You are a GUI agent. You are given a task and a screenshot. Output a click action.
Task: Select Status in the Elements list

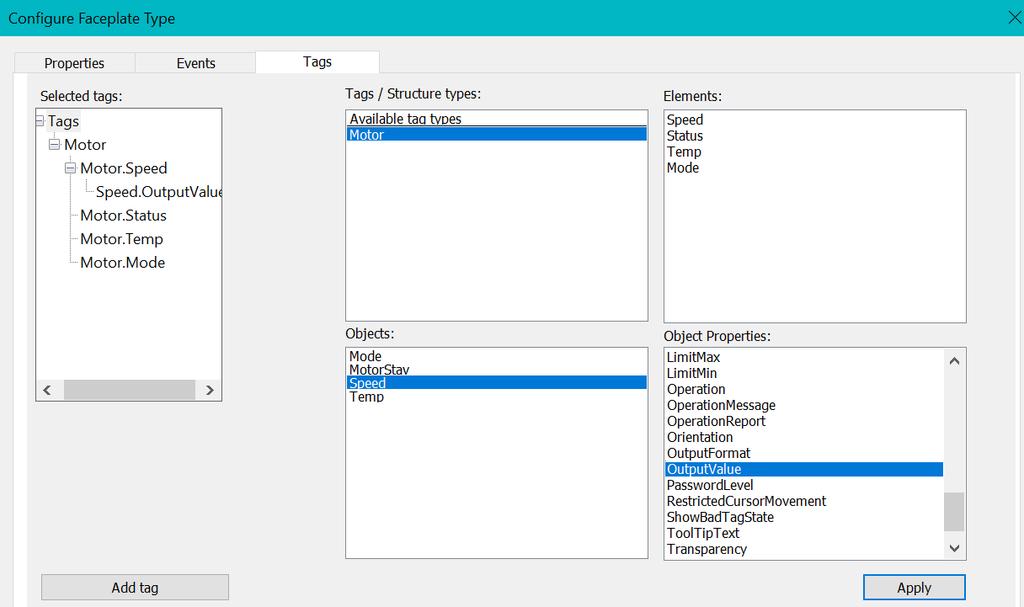[x=685, y=136]
